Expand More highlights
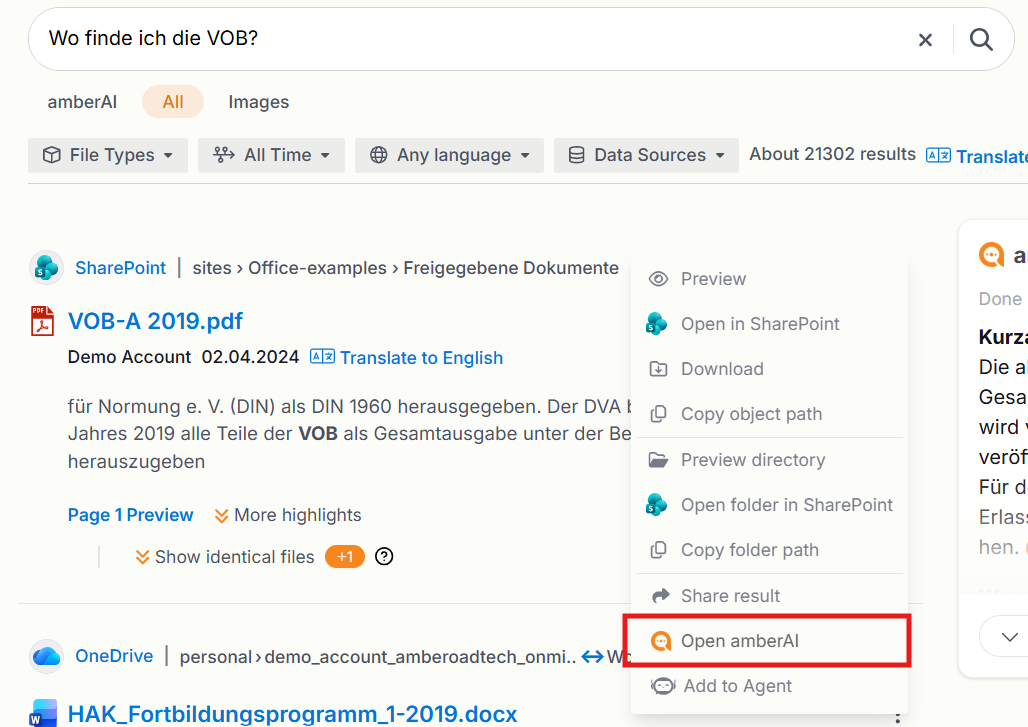 click(x=288, y=515)
